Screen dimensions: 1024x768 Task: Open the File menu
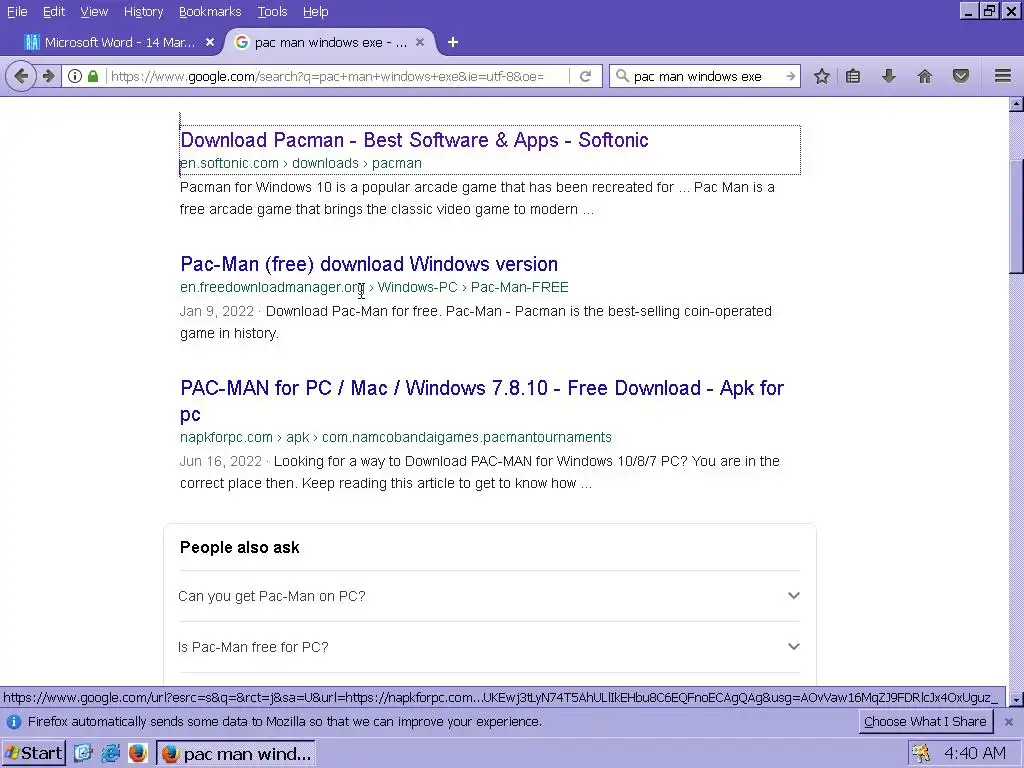(x=17, y=12)
